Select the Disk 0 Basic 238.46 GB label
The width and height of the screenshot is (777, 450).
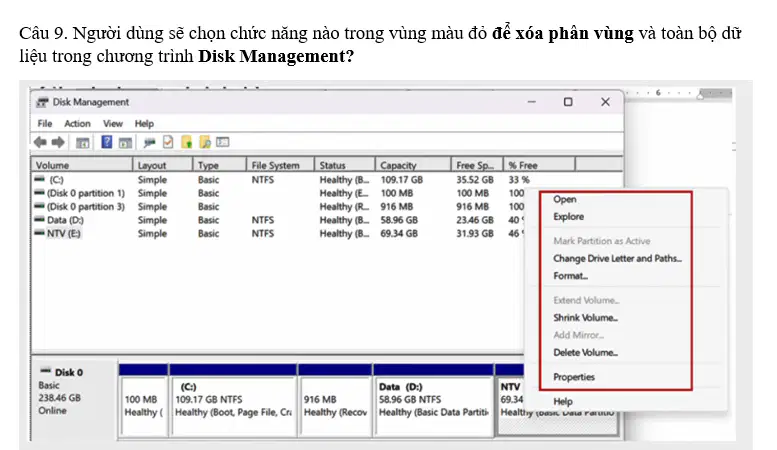pos(60,392)
